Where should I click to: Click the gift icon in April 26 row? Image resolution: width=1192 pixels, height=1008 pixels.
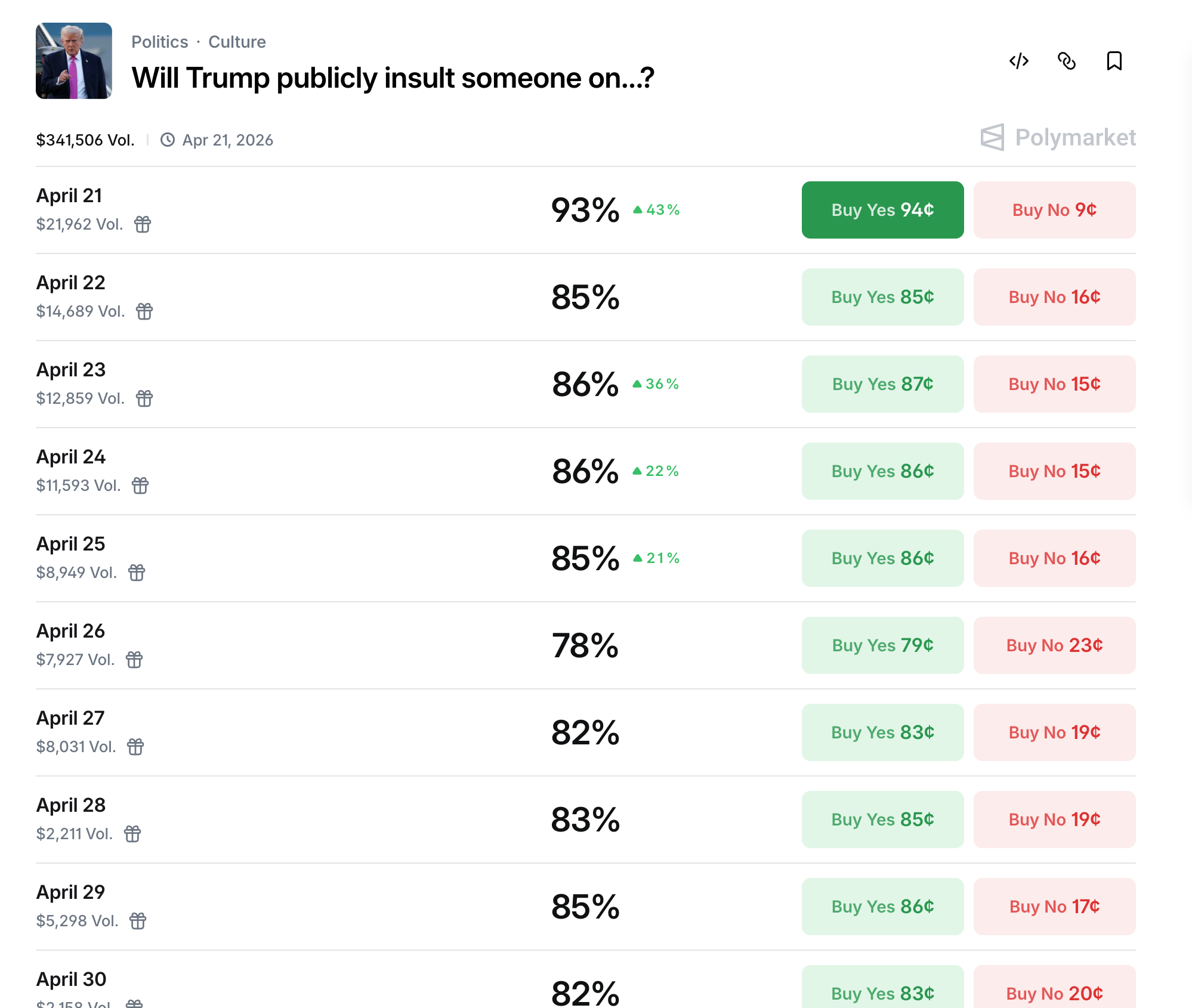point(134,660)
